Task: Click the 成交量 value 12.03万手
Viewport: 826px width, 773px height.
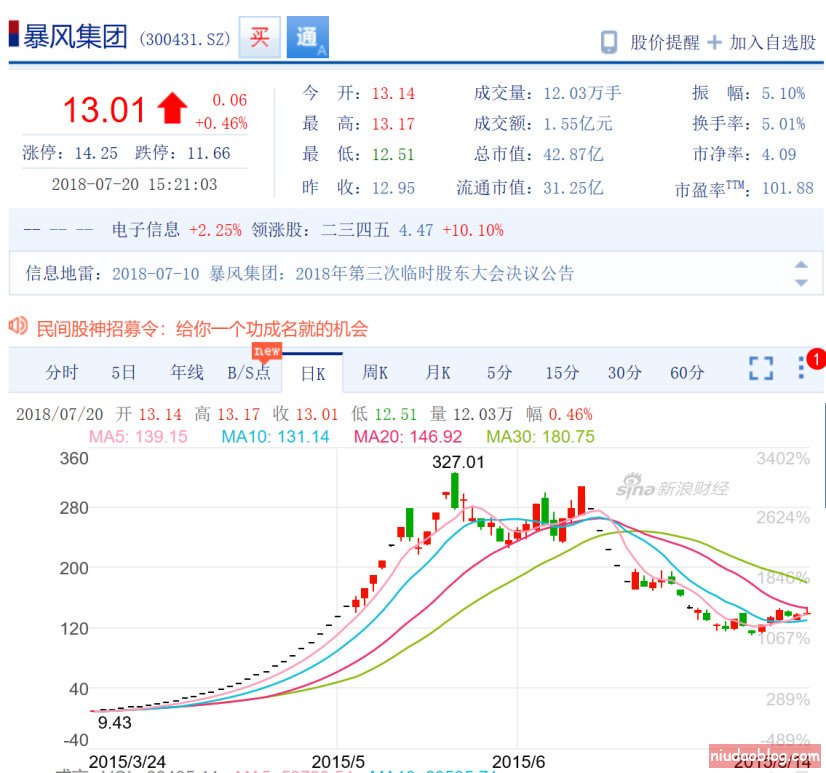Action: 582,93
